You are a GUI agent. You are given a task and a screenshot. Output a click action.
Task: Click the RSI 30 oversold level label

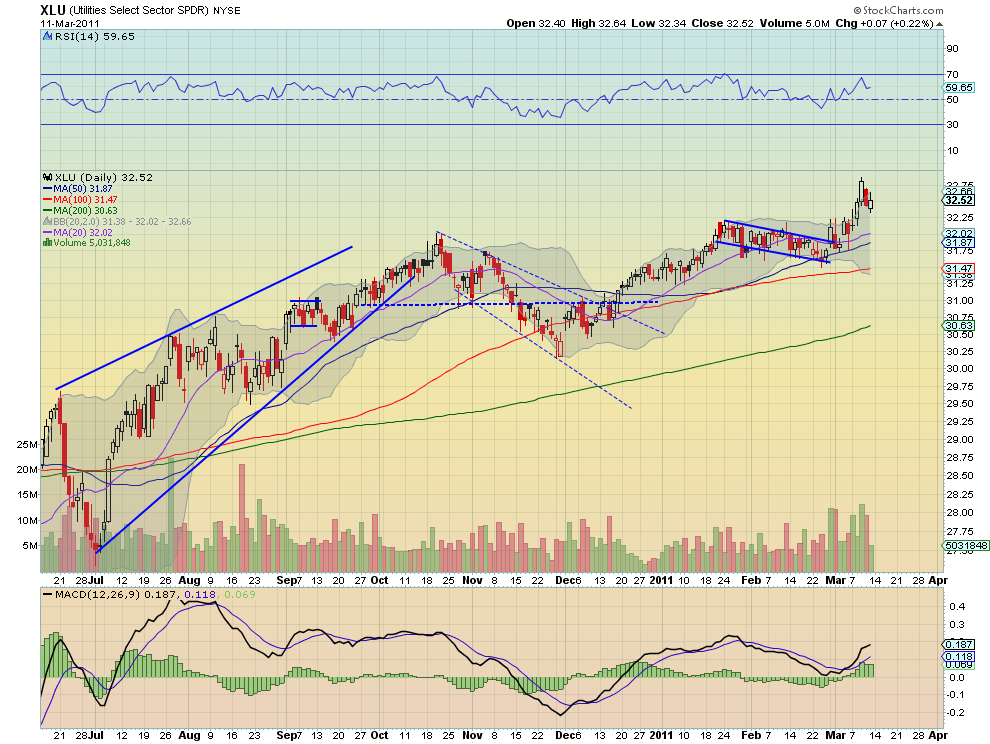[952, 124]
